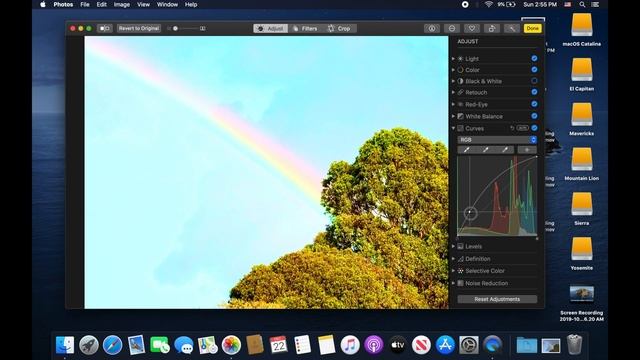Click the split before/after view icon
The width and height of the screenshot is (640, 360).
(104, 28)
